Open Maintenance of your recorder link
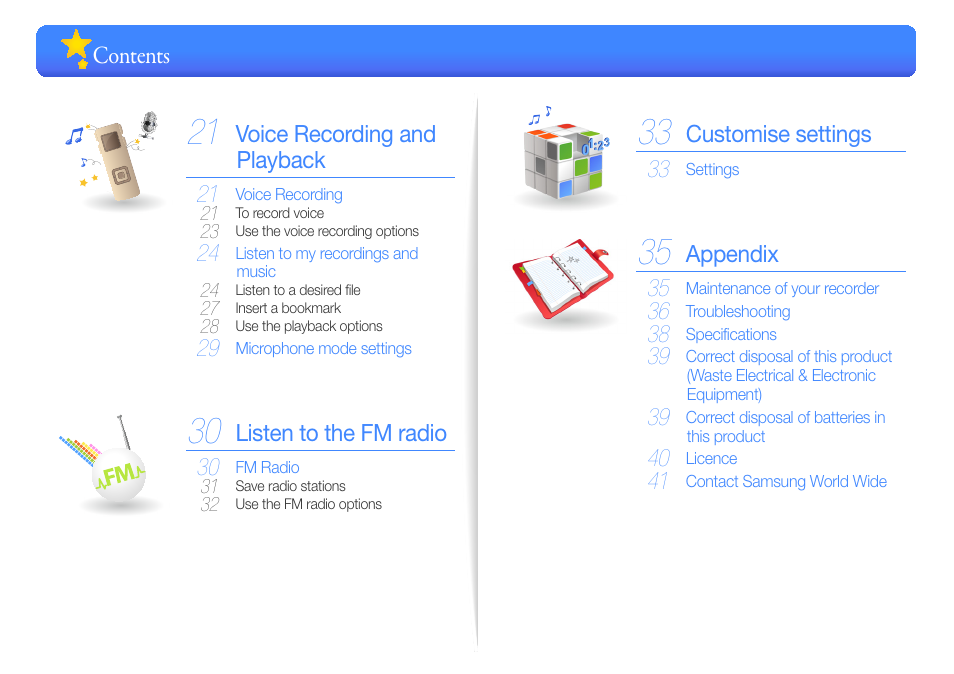 [x=782, y=288]
